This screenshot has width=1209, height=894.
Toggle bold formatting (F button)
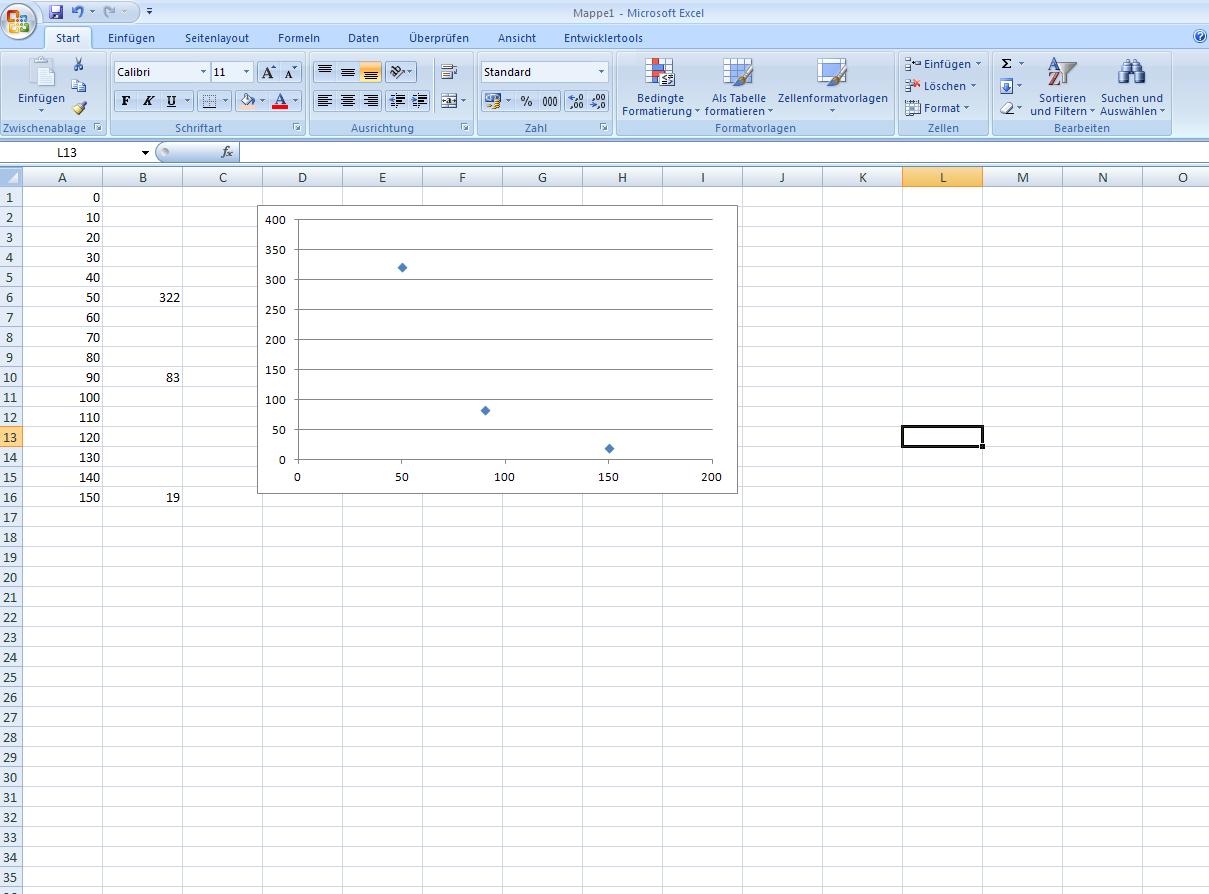[126, 101]
